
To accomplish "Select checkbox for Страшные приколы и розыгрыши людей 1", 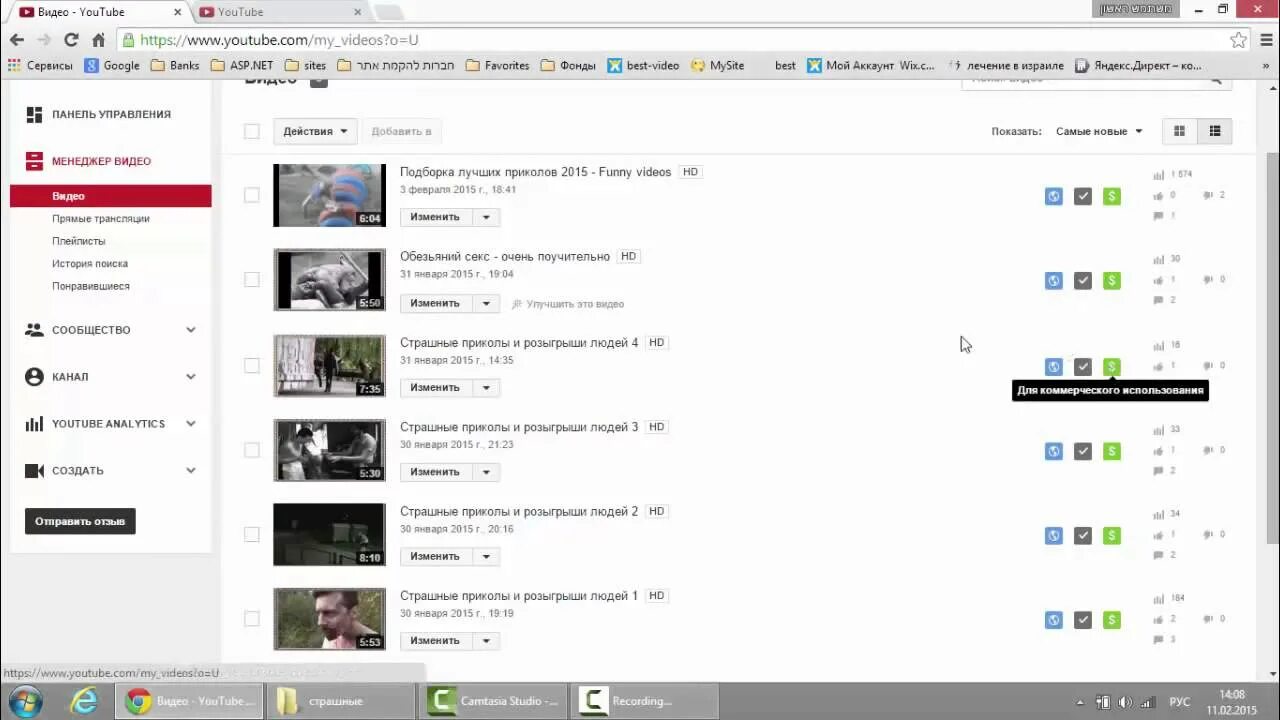I will tap(252, 619).
